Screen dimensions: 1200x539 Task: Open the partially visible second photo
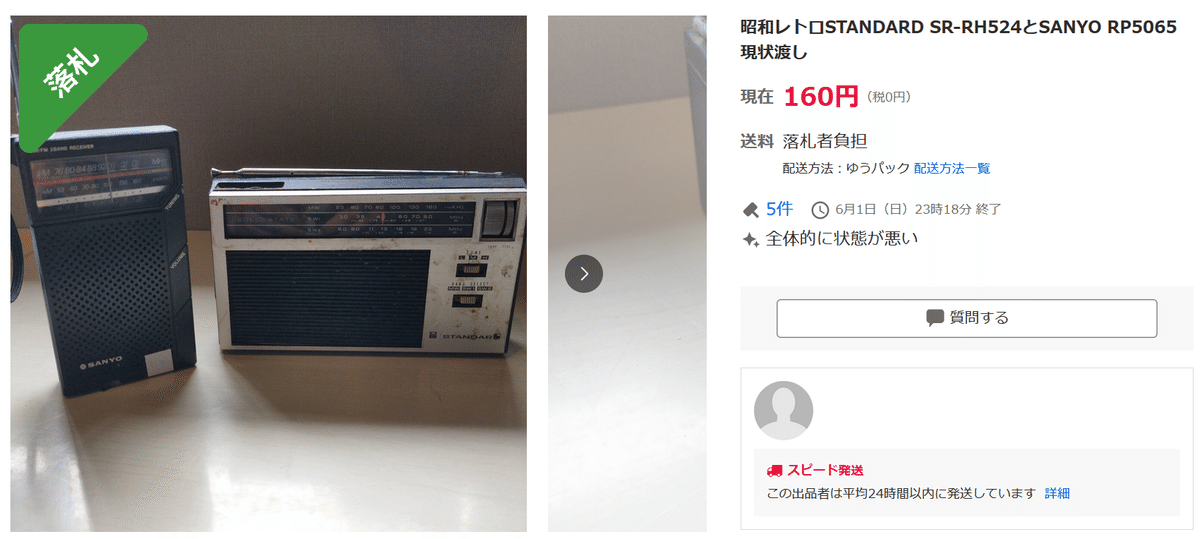coord(627,273)
